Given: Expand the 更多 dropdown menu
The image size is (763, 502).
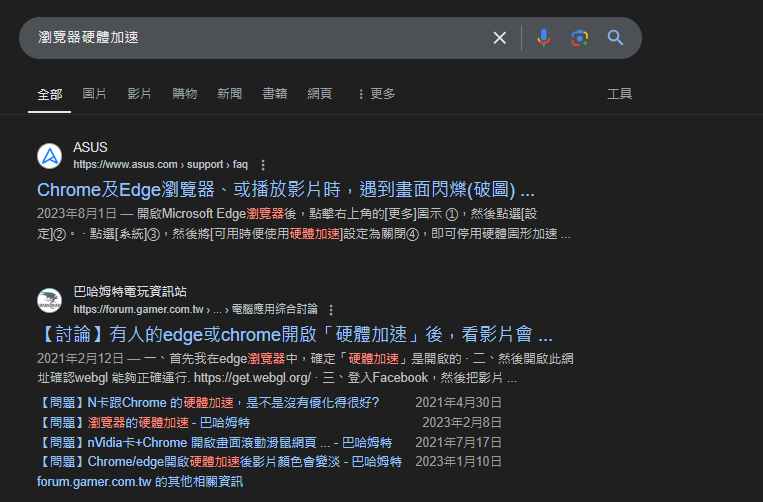Looking at the screenshot, I should click(377, 93).
